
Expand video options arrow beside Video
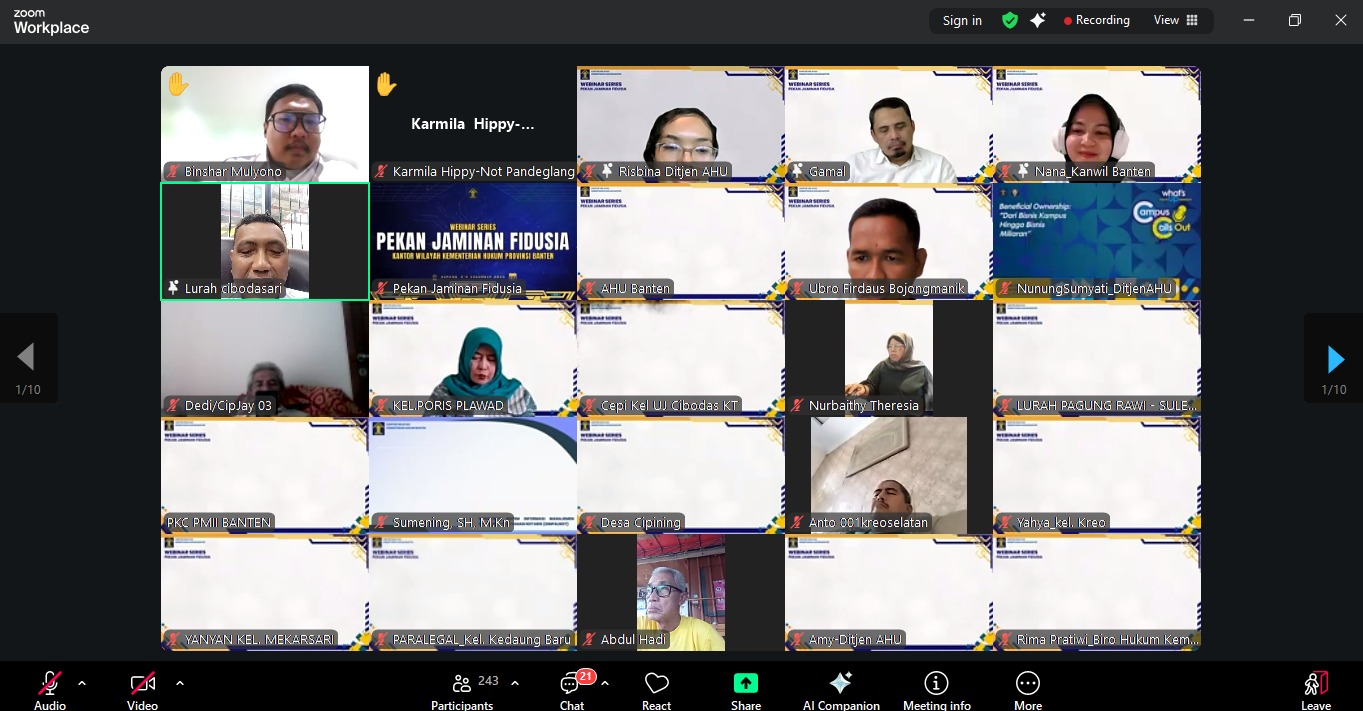(180, 683)
